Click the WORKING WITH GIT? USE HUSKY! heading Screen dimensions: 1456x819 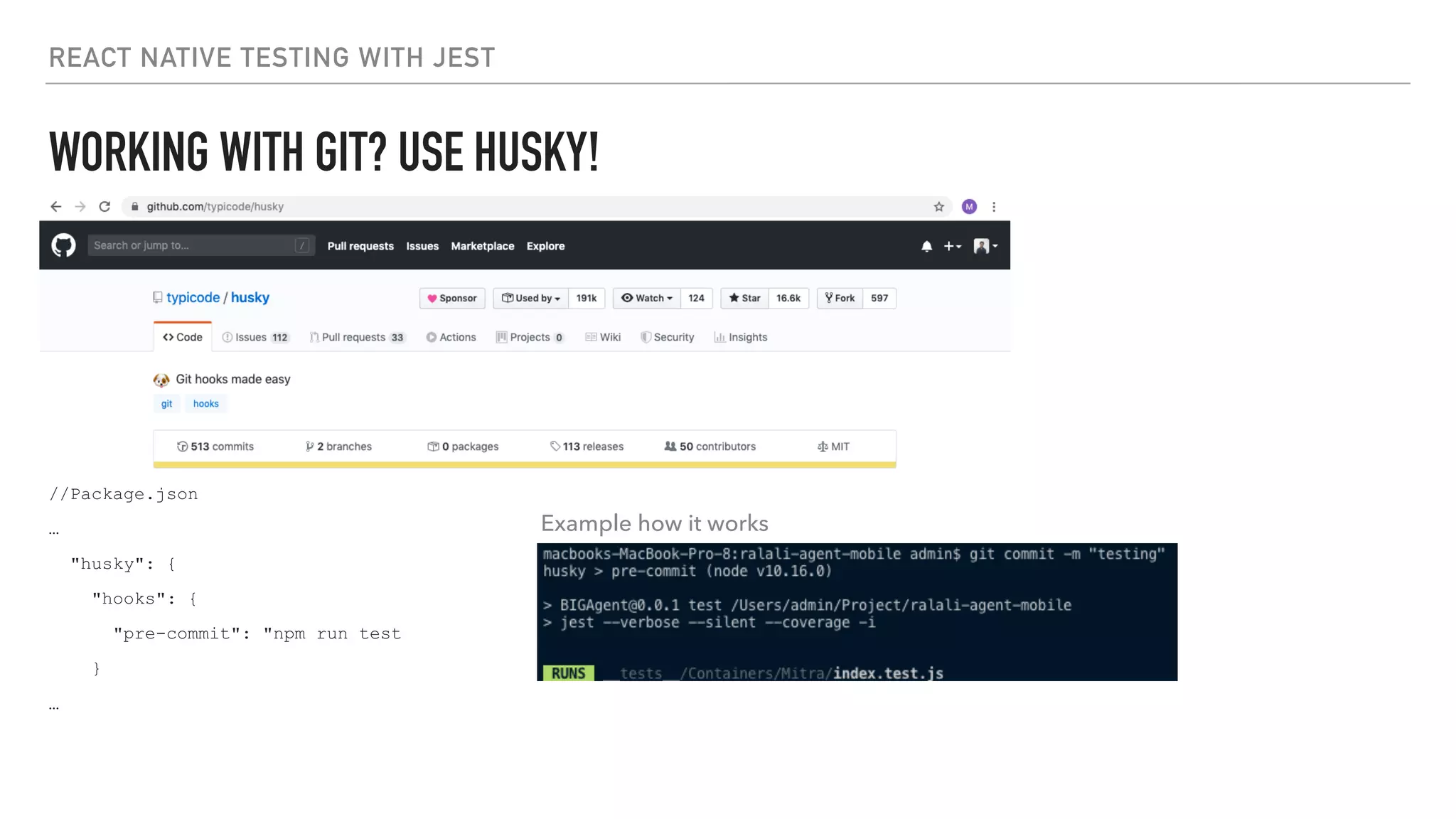(x=324, y=151)
